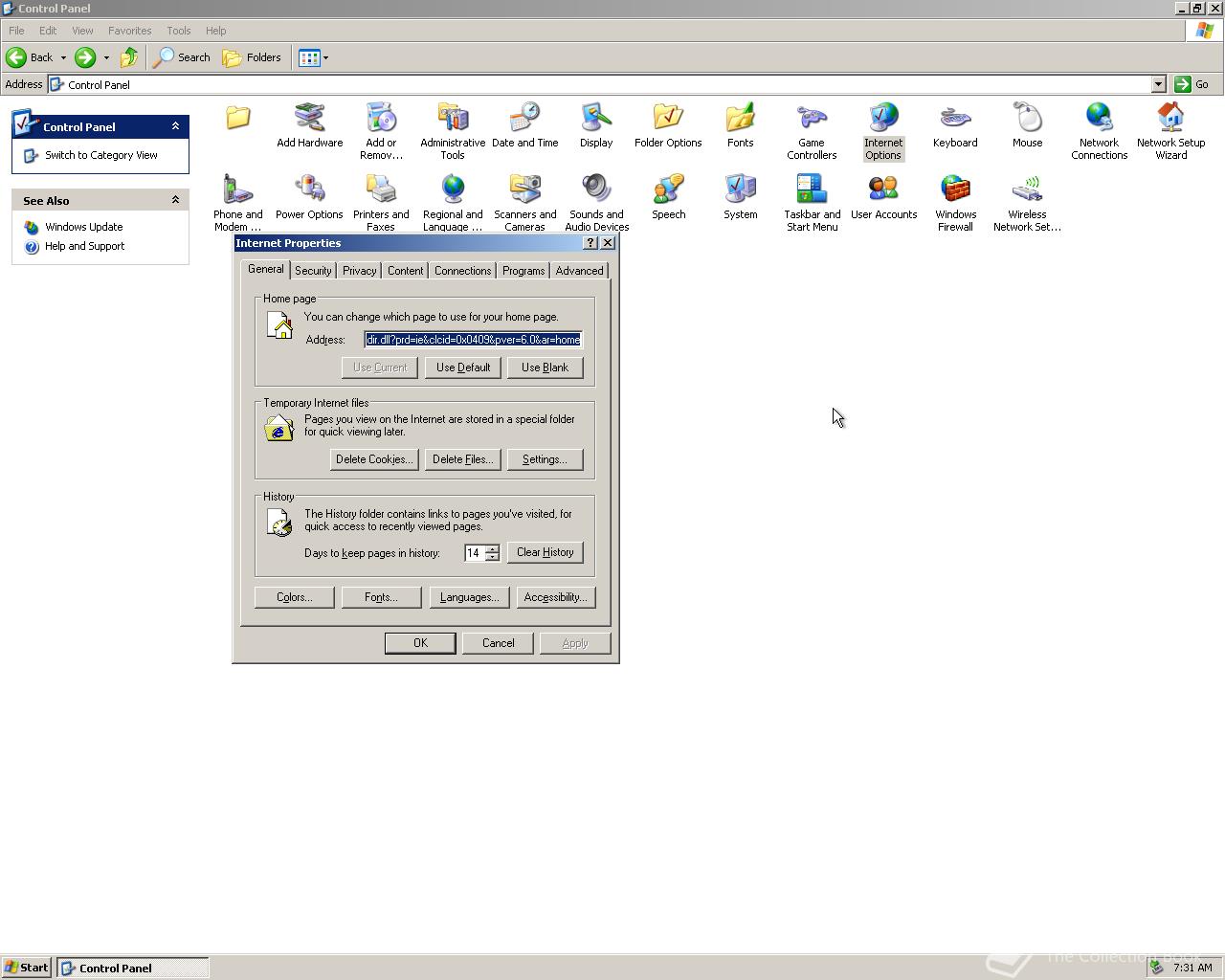Open the Network Connections icon
Image resolution: width=1225 pixels, height=980 pixels.
pos(1099,131)
